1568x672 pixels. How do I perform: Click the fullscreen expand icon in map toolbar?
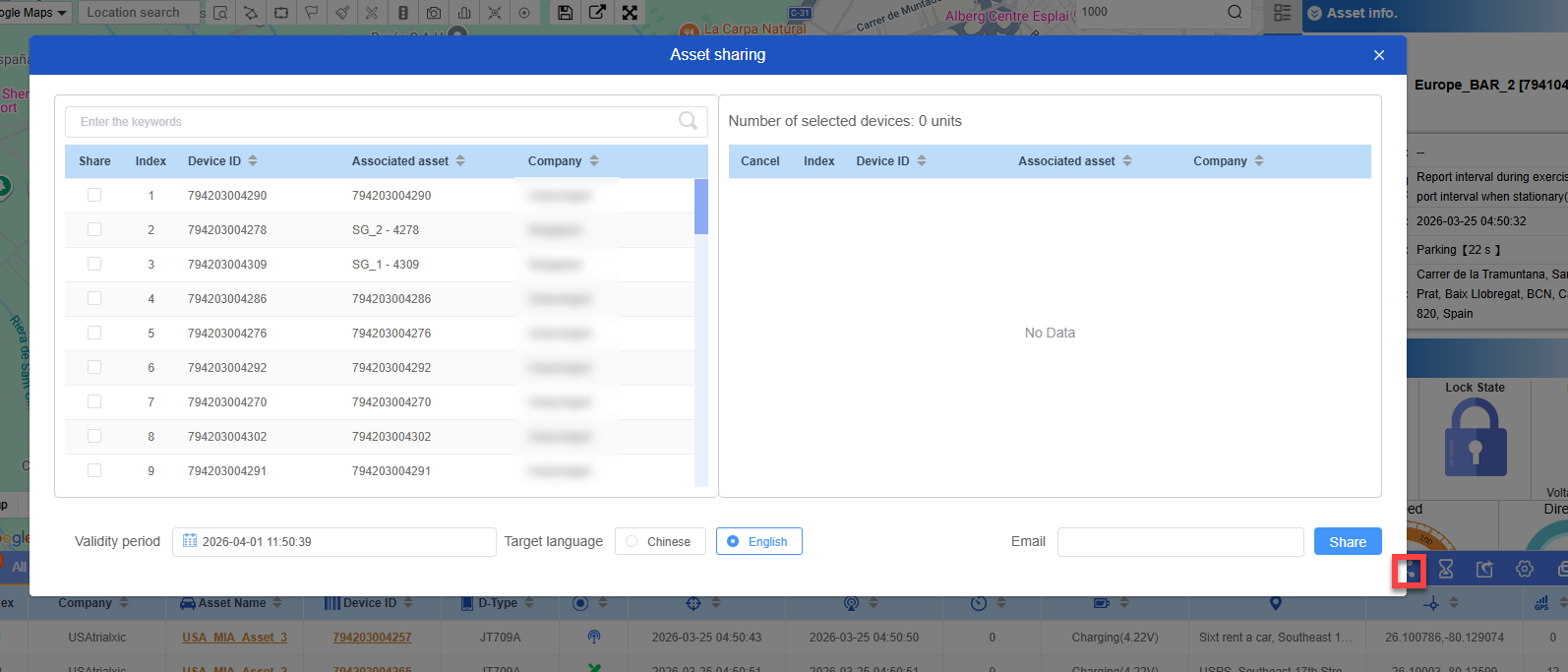(x=630, y=13)
